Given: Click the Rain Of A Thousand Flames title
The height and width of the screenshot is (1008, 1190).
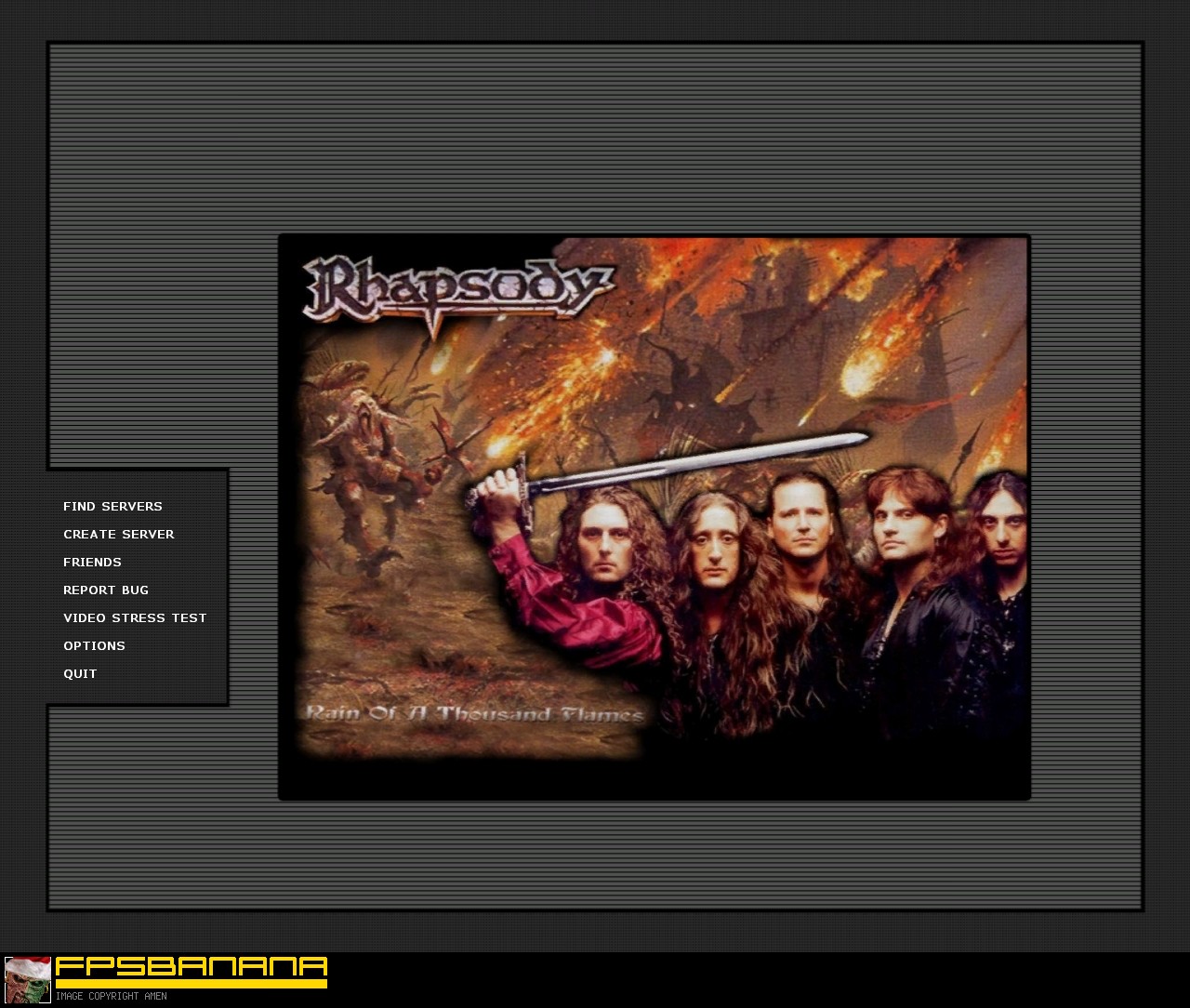Looking at the screenshot, I should pyautogui.click(x=474, y=714).
